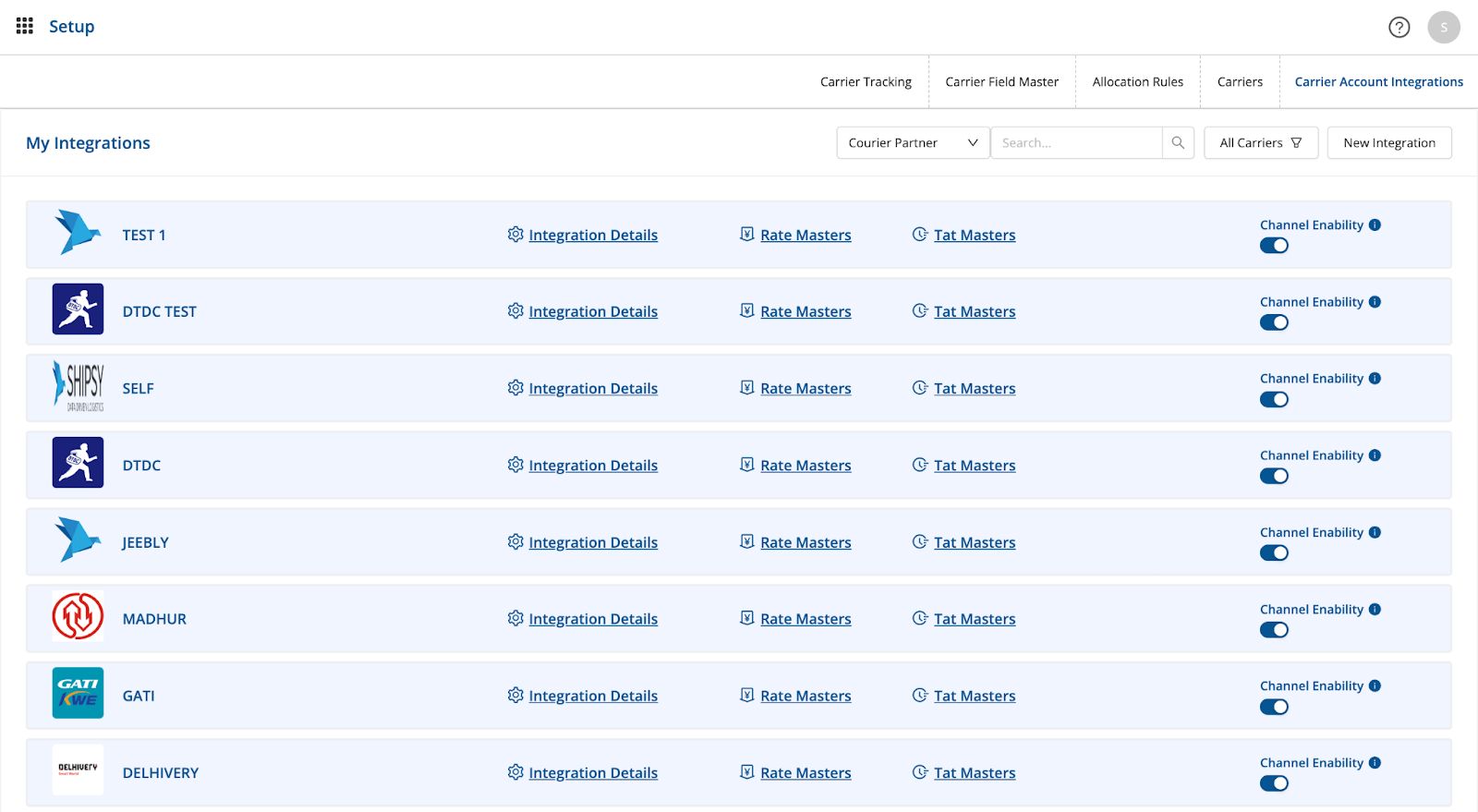This screenshot has width=1478, height=812.
Task: Disable Channel Enability toggle for DTDC
Action: (x=1274, y=477)
